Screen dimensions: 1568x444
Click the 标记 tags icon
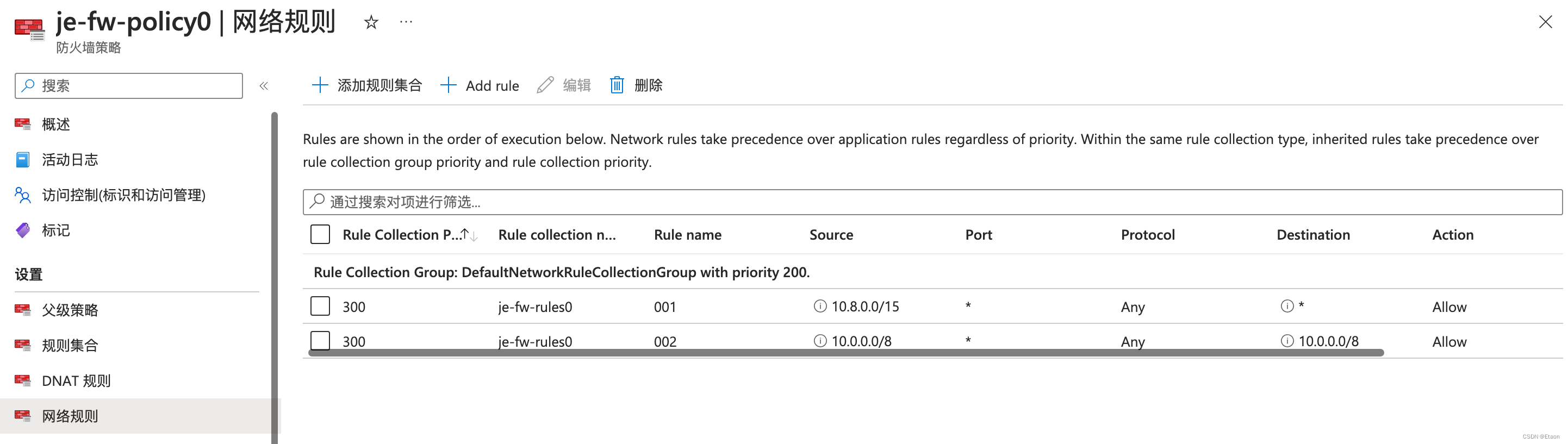[22, 230]
